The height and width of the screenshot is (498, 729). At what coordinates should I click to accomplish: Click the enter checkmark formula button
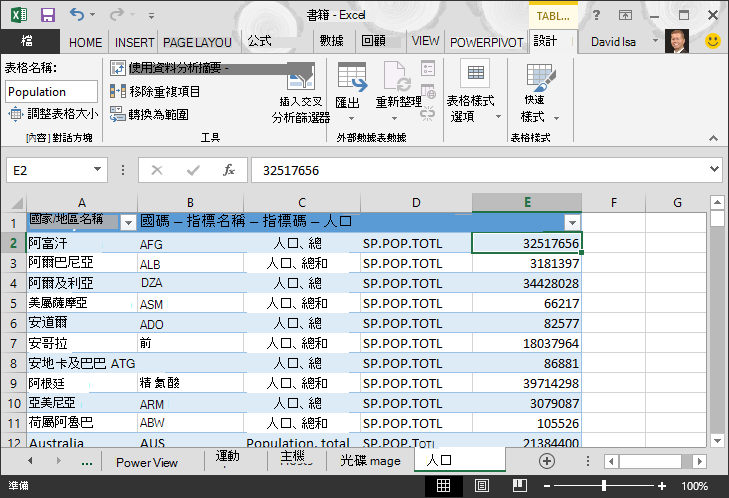click(193, 170)
